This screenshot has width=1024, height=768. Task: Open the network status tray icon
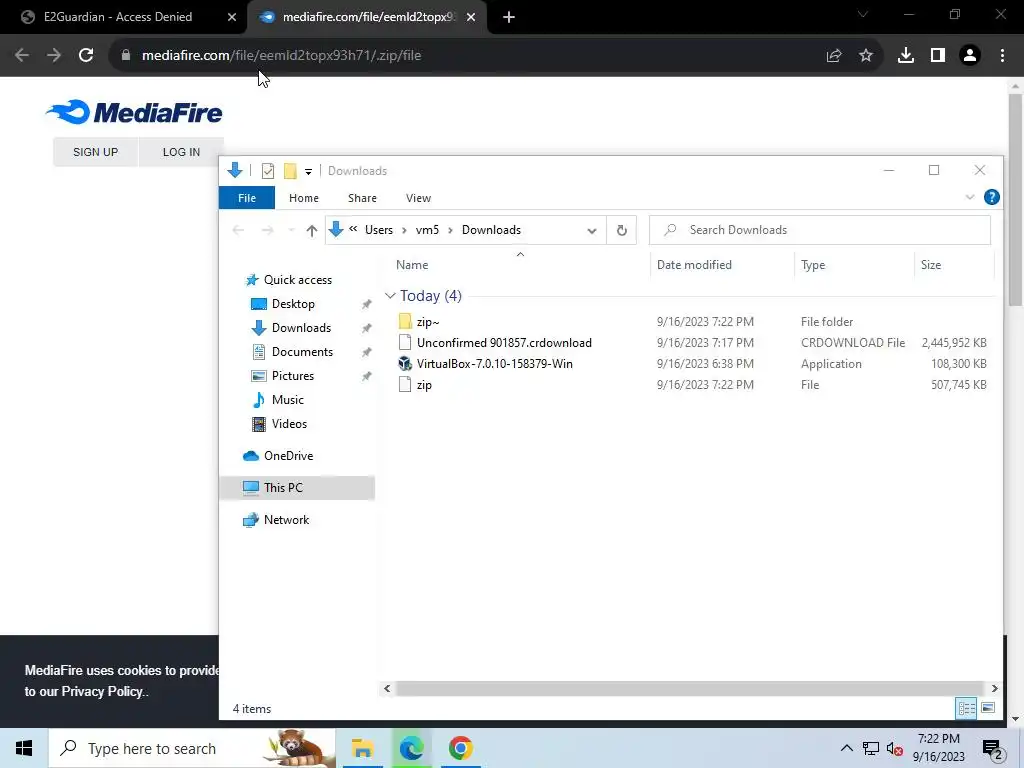click(871, 749)
